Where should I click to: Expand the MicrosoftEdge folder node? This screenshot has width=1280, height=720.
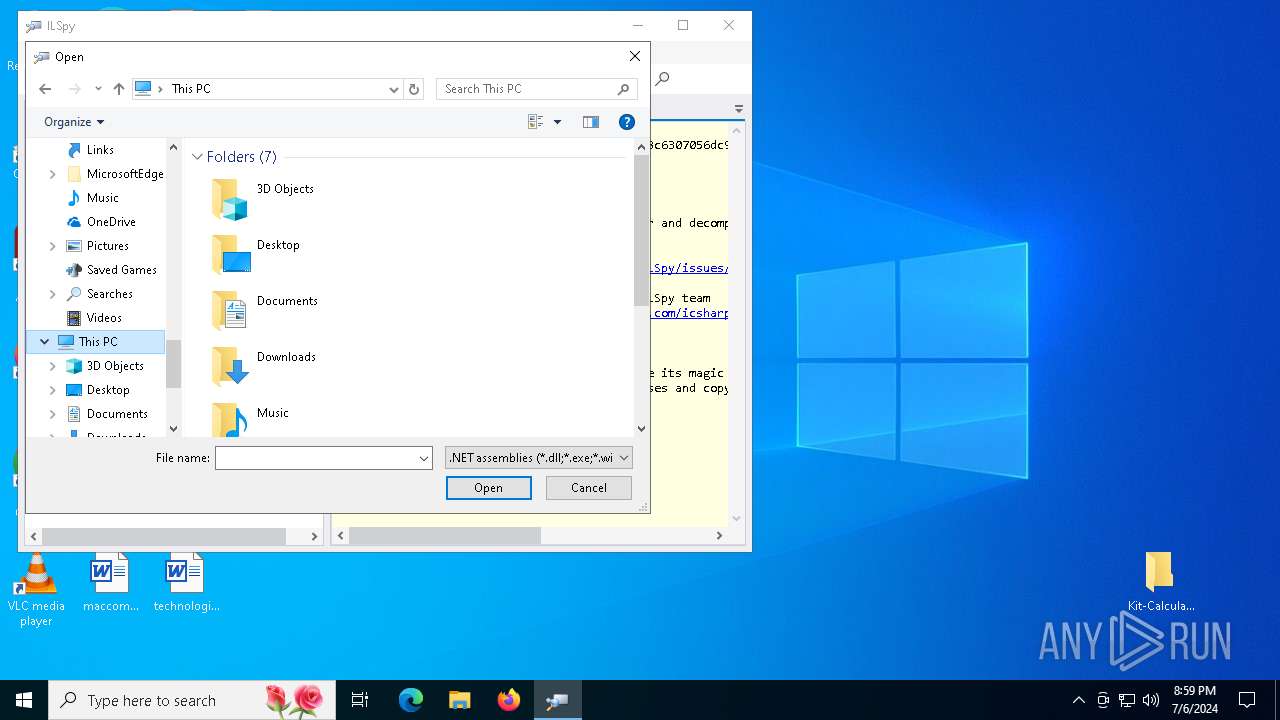point(53,174)
